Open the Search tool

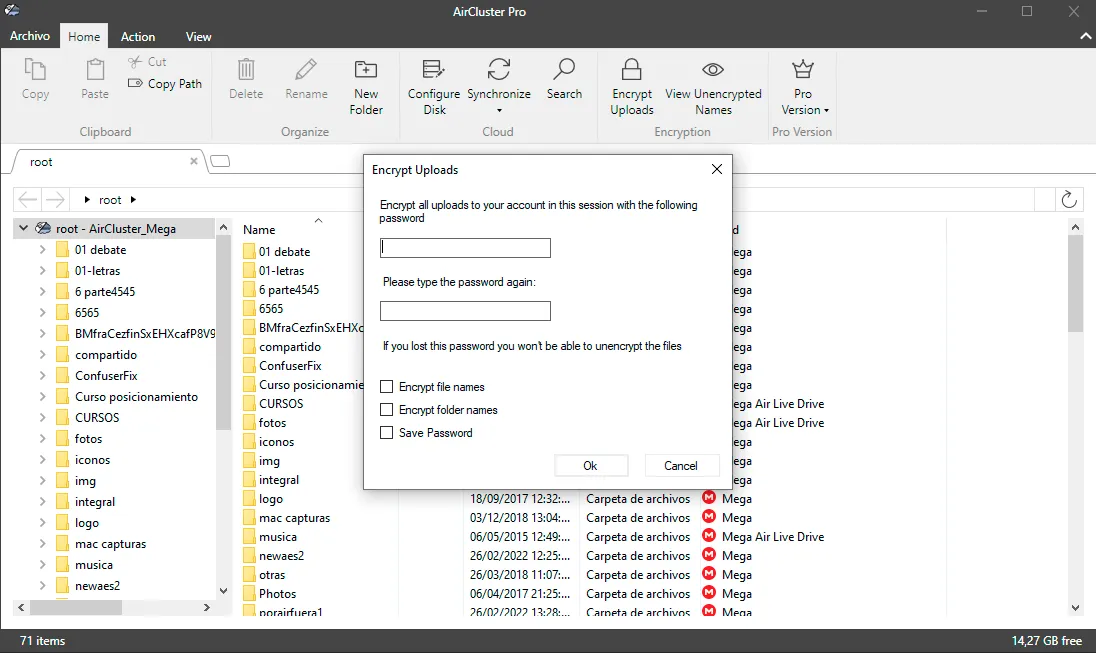click(564, 79)
